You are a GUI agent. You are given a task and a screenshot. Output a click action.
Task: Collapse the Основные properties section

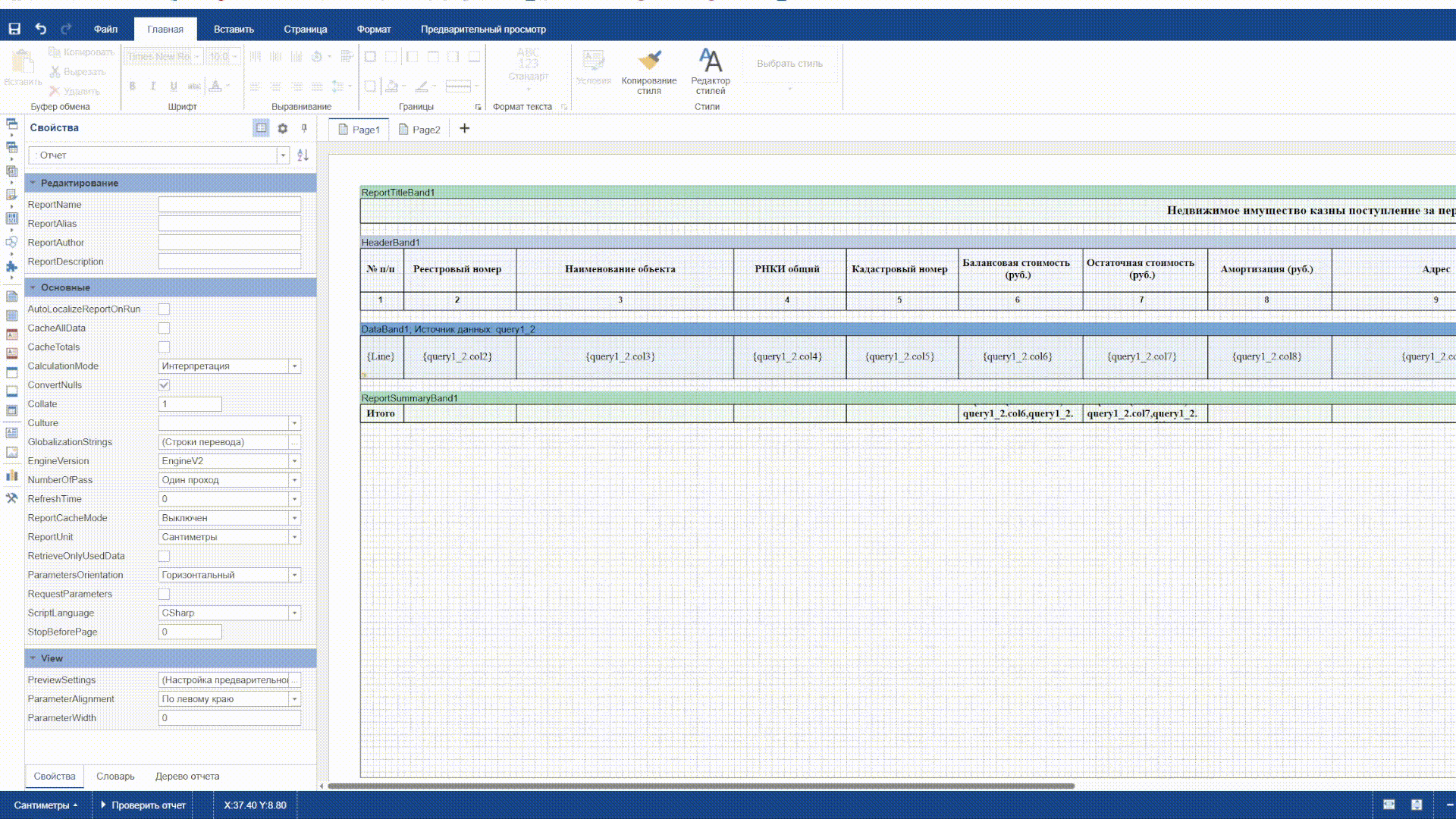click(33, 287)
